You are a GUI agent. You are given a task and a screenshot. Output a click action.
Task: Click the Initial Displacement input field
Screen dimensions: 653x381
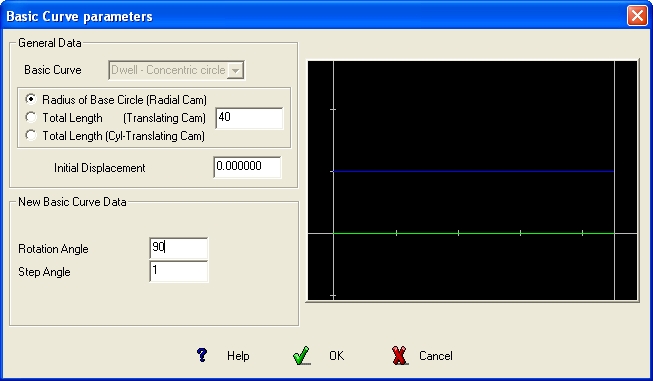click(247, 167)
